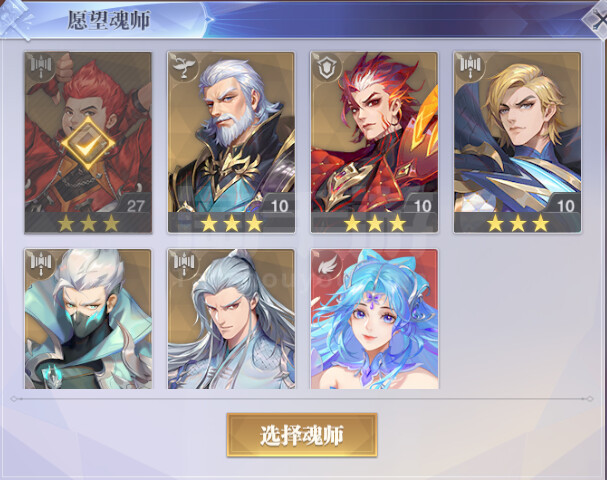607x480 pixels.
Task: Click the 愿望魂师 title header
Action: (x=109, y=20)
